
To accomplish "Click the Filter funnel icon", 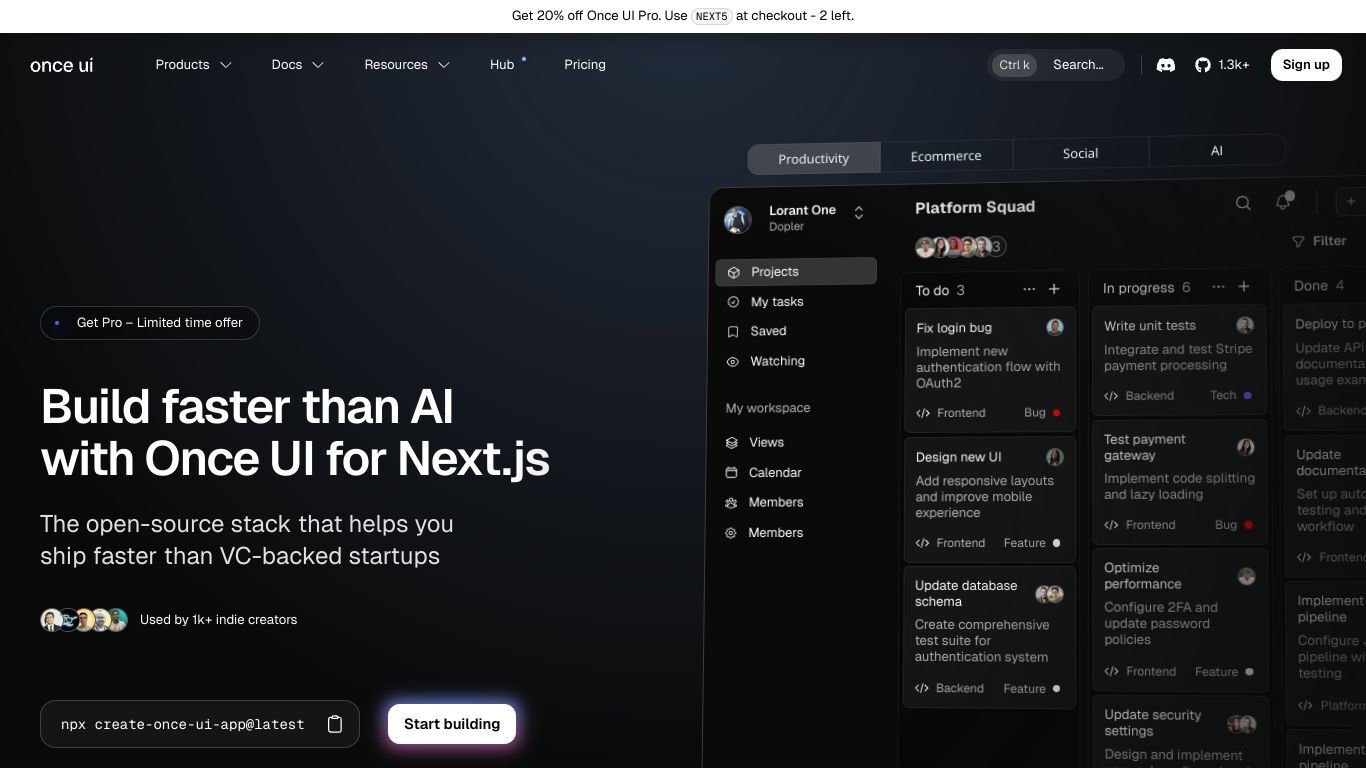I will [1298, 241].
